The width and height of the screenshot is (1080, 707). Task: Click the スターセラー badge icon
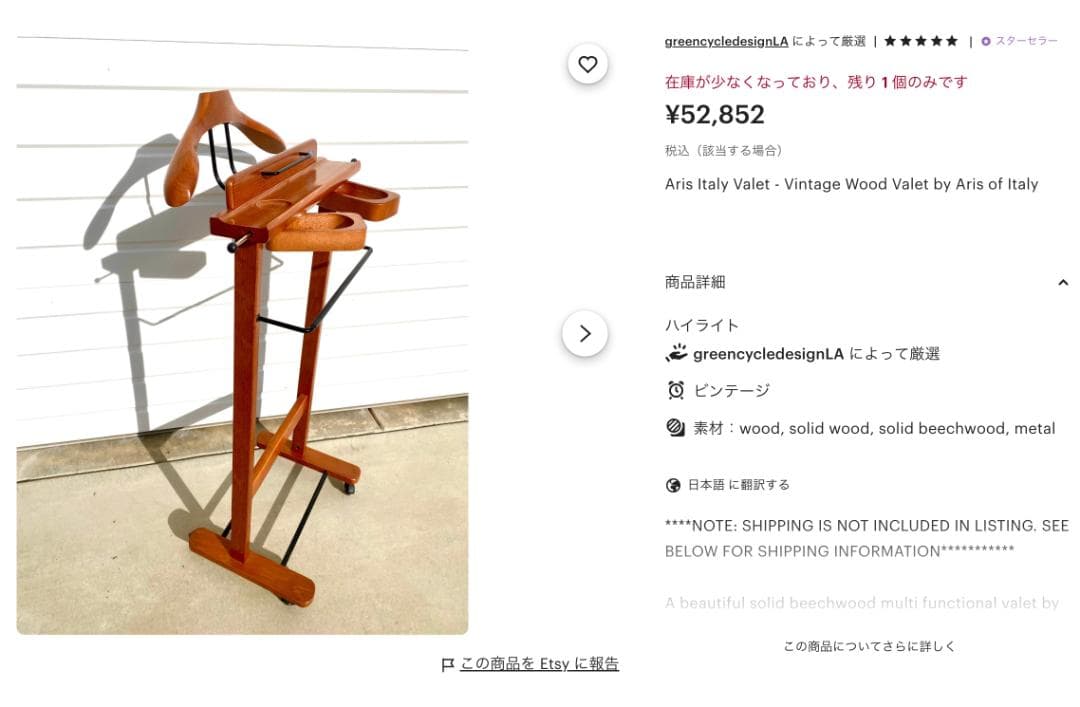coord(986,41)
